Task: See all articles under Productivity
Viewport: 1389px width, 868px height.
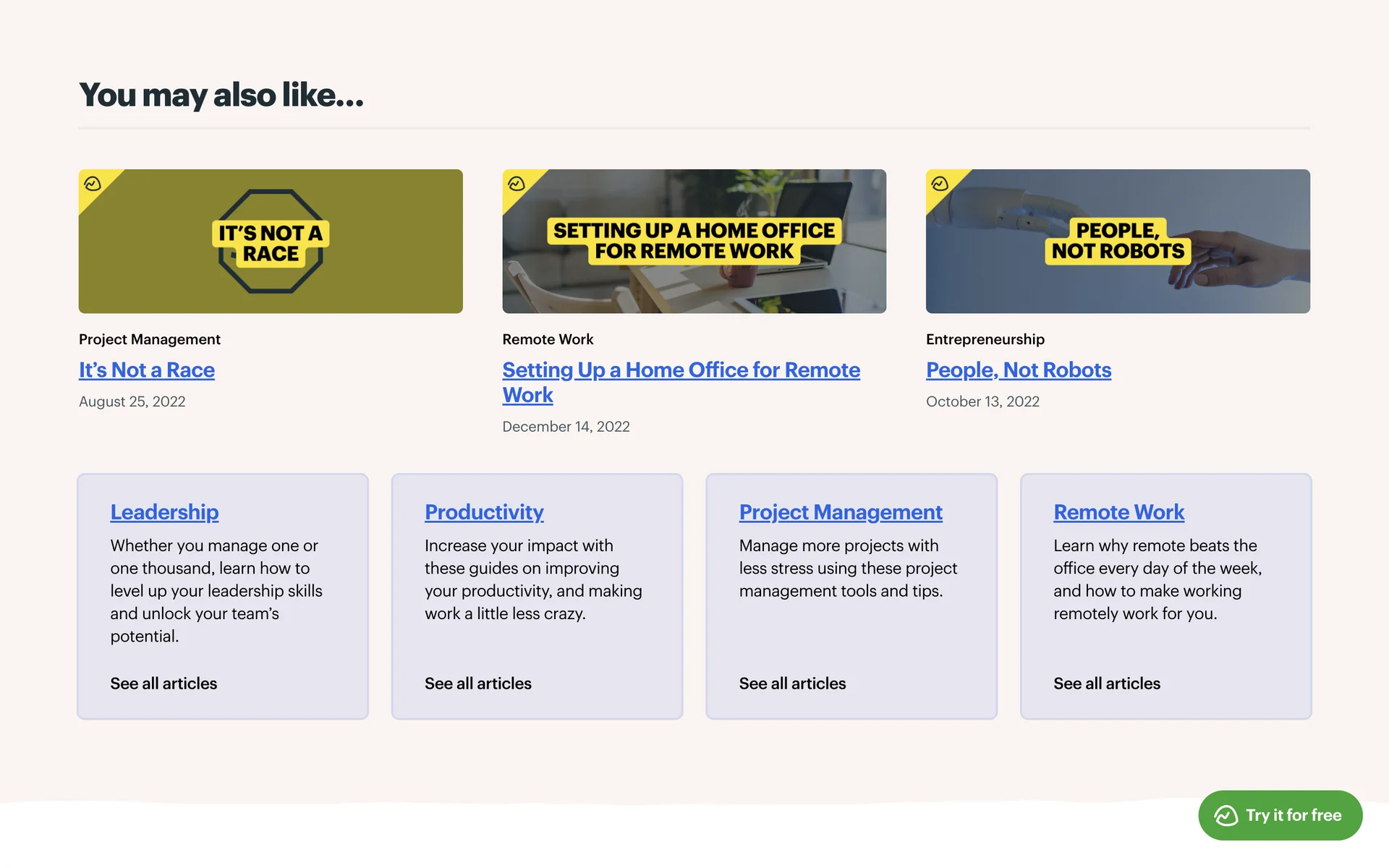Action: 477,684
